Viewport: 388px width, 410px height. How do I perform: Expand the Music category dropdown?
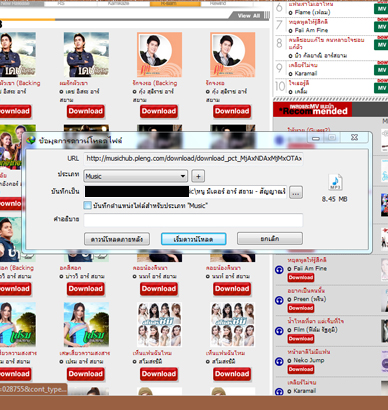pos(136,176)
